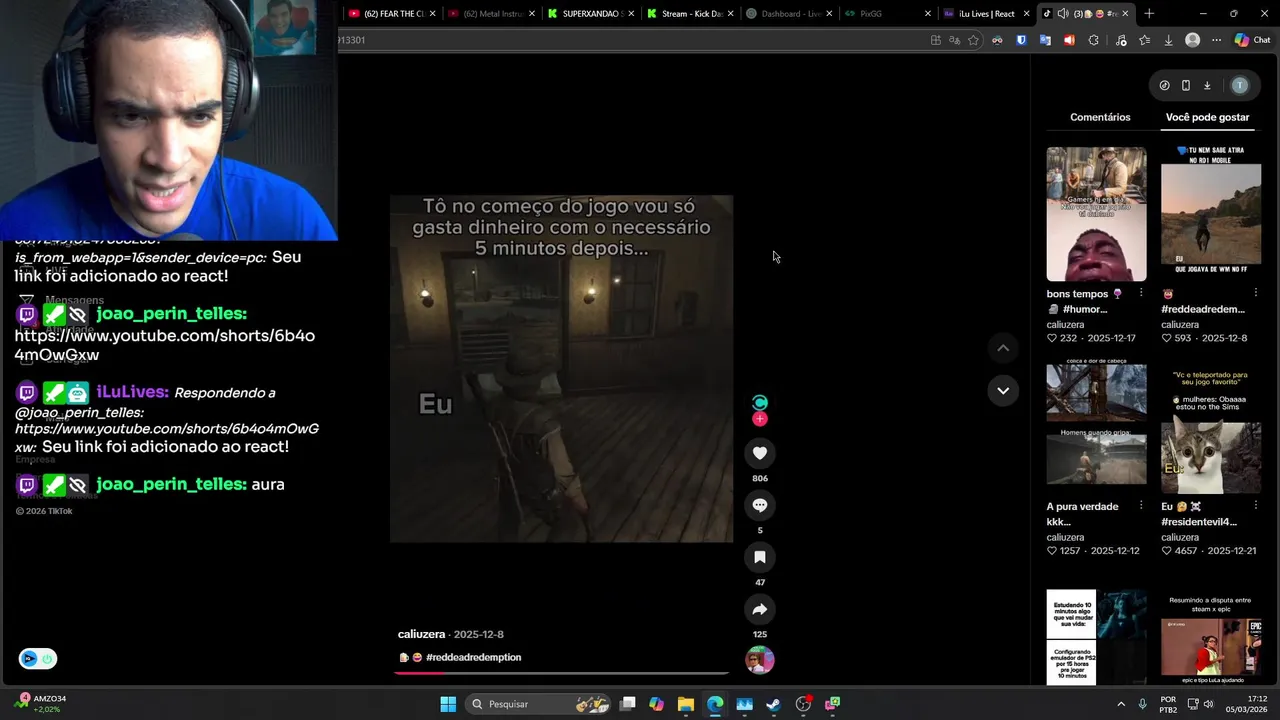Switch to the Você pode gostar tab
Screen dimensions: 1280x720
[x=1207, y=117]
